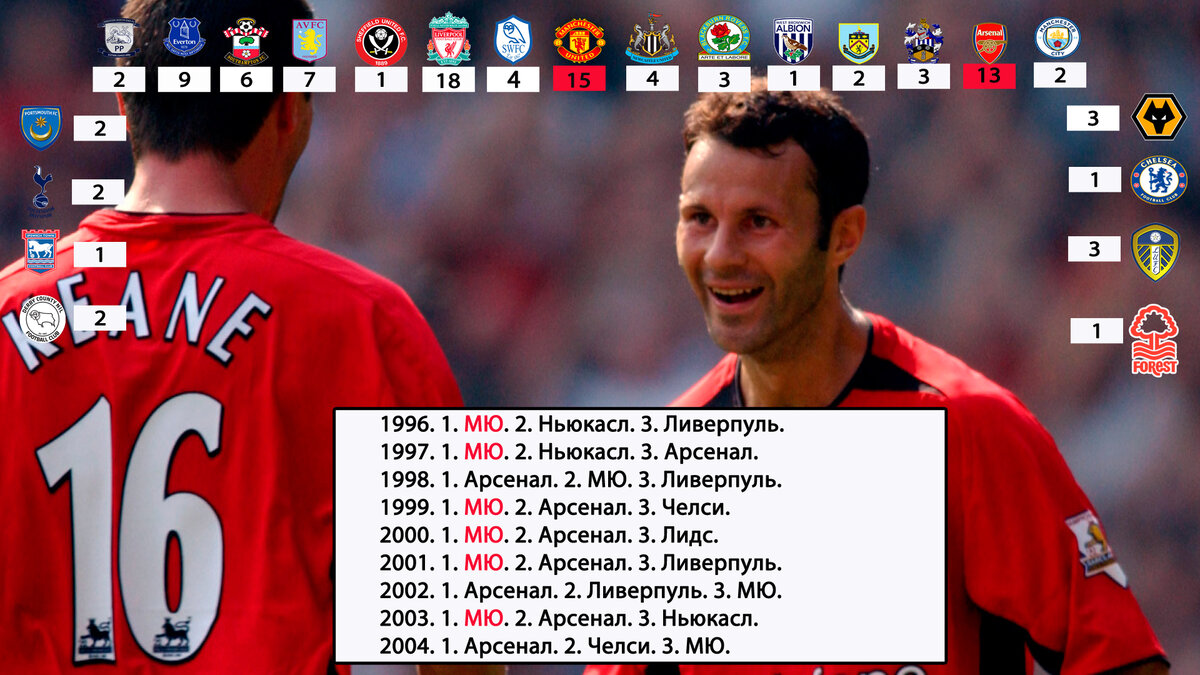Click the Southampton club crest

click(x=246, y=41)
